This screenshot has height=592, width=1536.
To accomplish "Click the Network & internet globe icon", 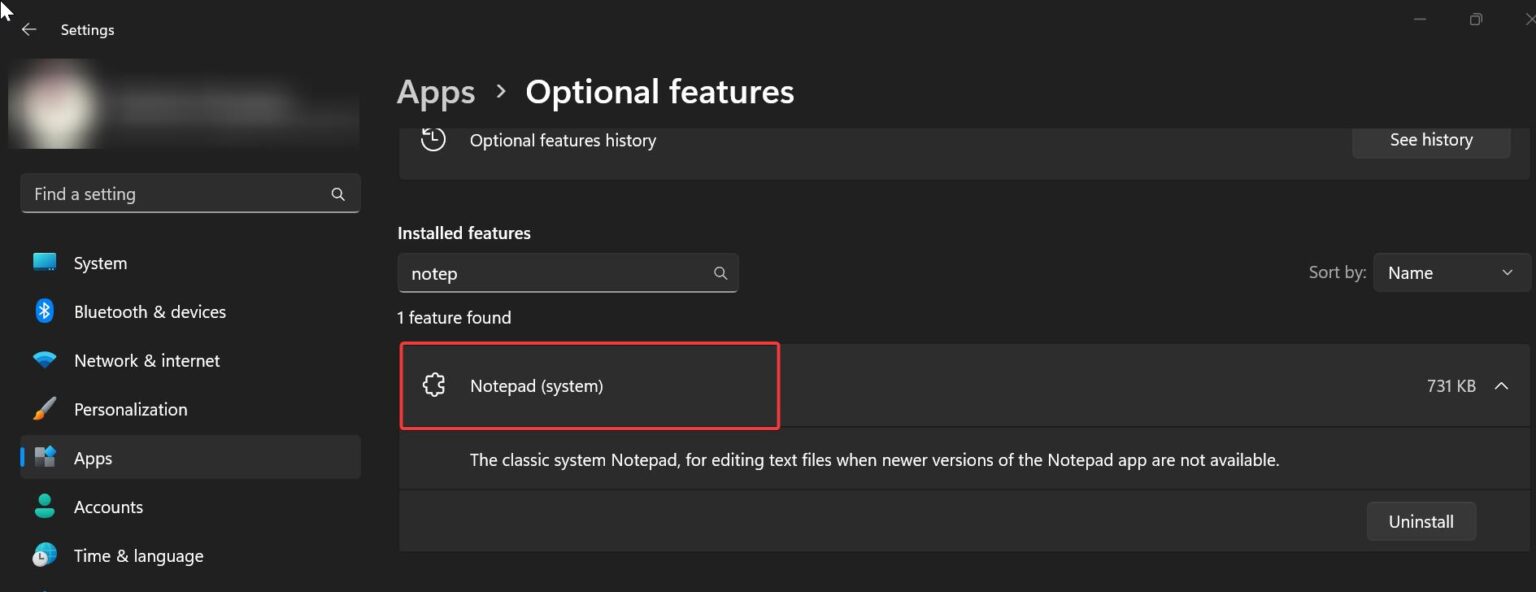I will (44, 360).
